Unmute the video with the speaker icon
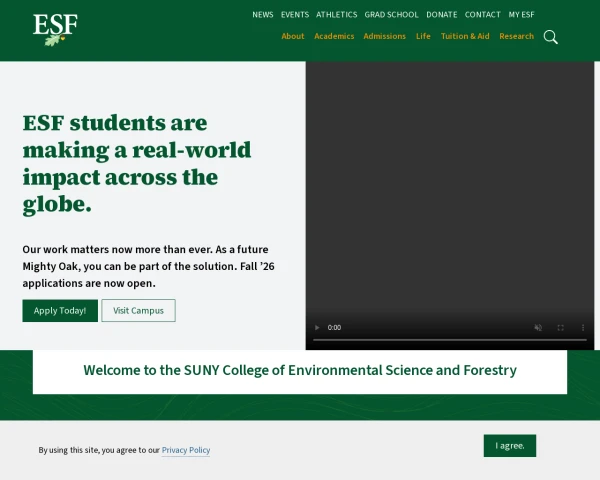The height and width of the screenshot is (480, 600). (x=538, y=328)
